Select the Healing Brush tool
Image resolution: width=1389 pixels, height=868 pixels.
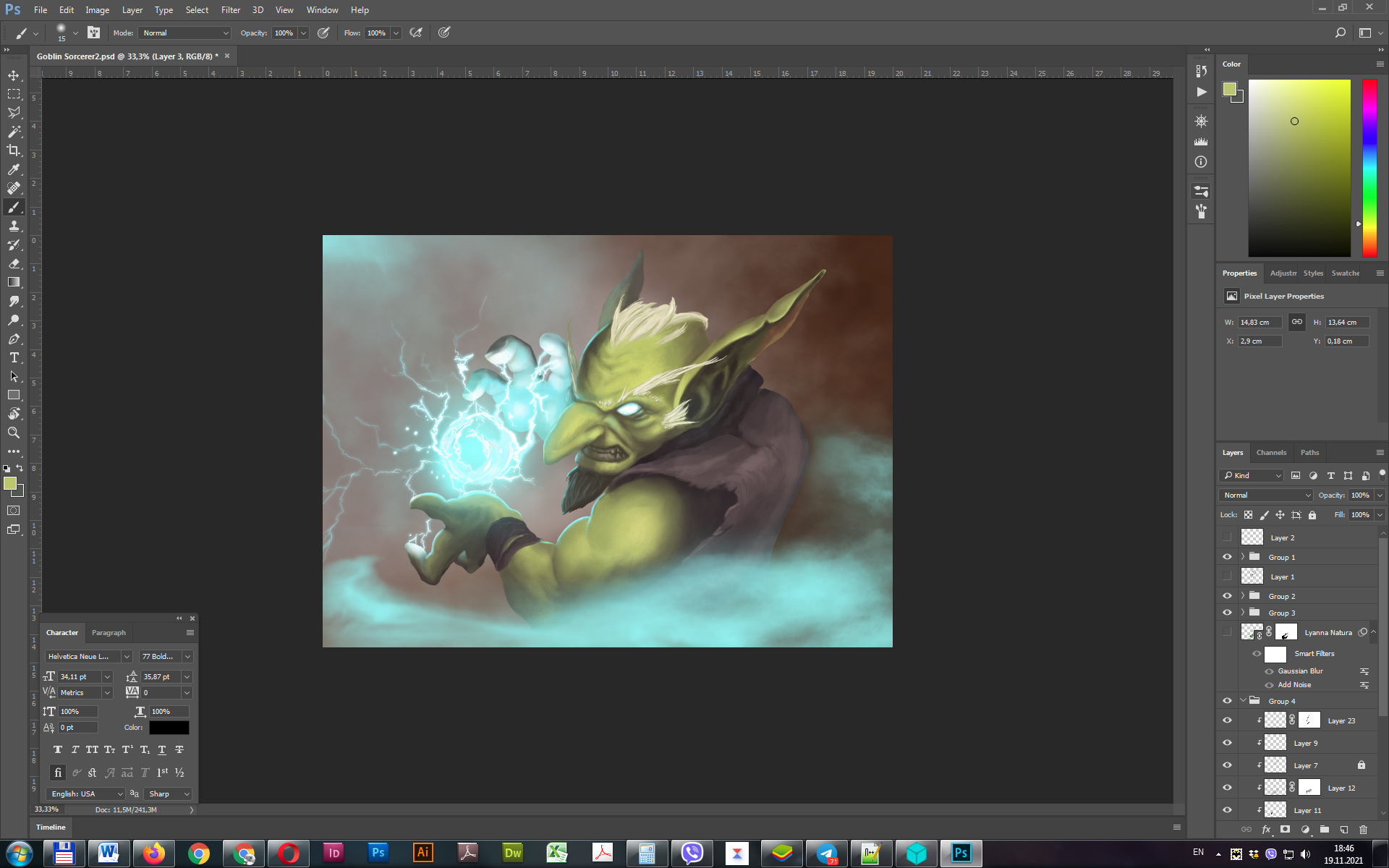14,188
